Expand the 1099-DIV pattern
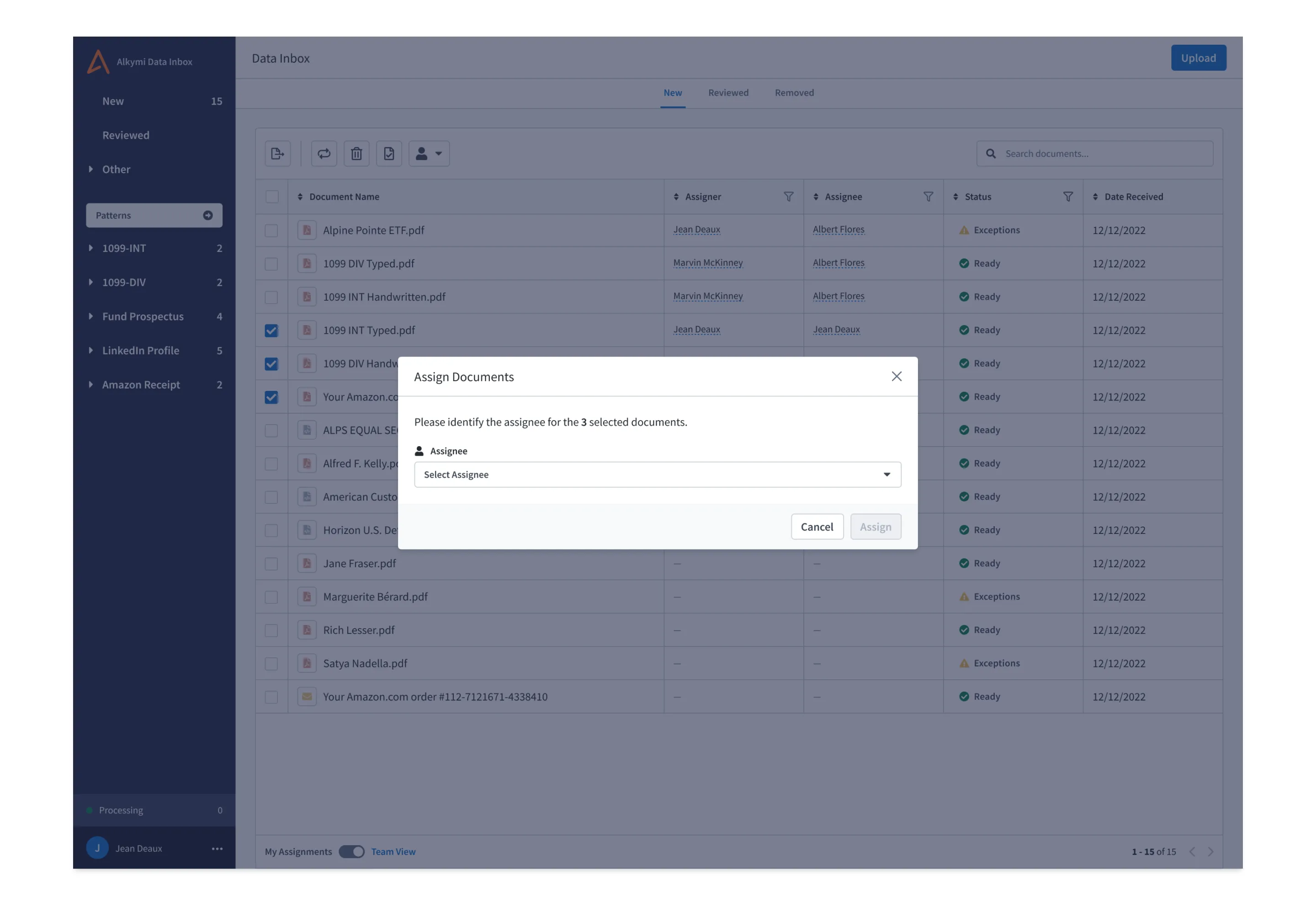The width and height of the screenshot is (1316, 906). (x=91, y=282)
